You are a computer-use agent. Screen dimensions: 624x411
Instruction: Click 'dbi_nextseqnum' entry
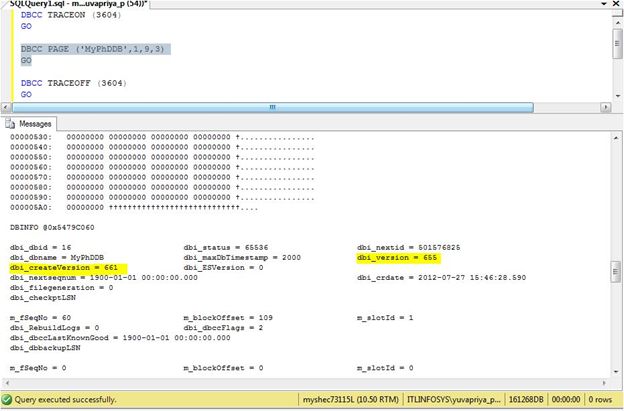click(x=104, y=278)
